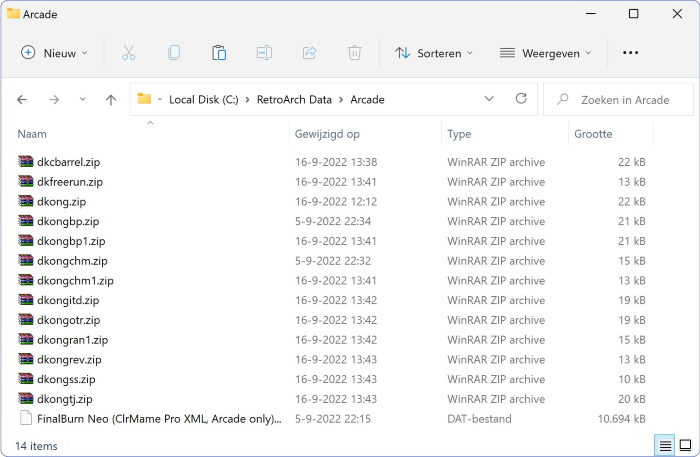Close the Arcade window
This screenshot has width=700, height=457.
pyautogui.click(x=677, y=14)
